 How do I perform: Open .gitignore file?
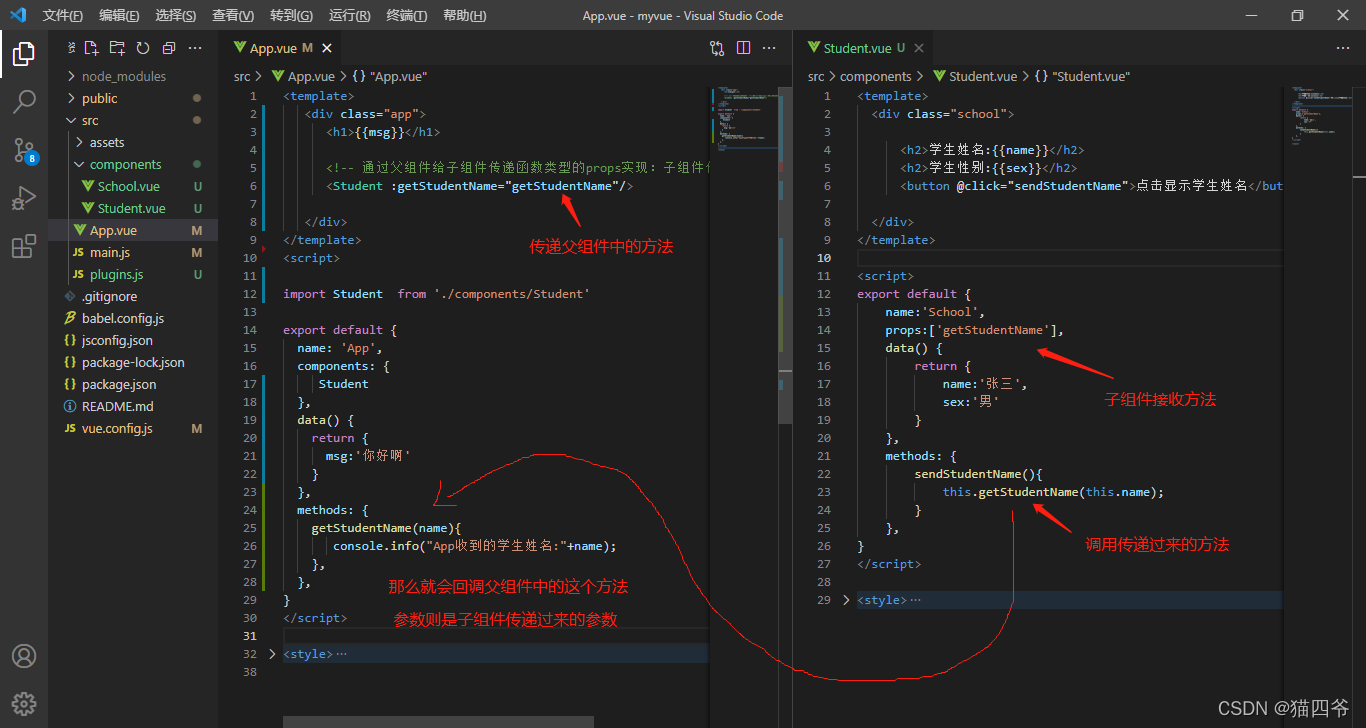point(133,296)
